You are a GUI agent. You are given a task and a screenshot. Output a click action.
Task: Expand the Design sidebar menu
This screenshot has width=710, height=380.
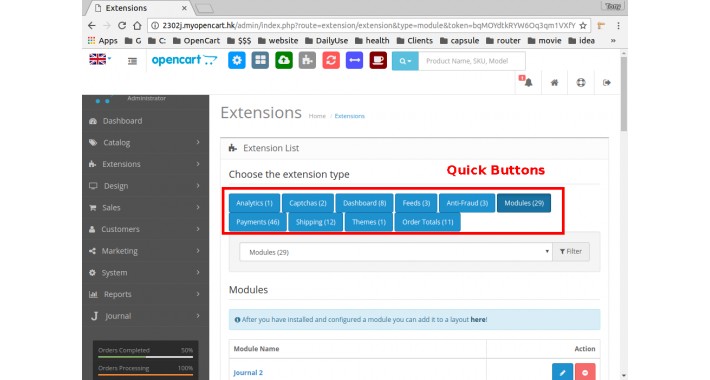146,186
